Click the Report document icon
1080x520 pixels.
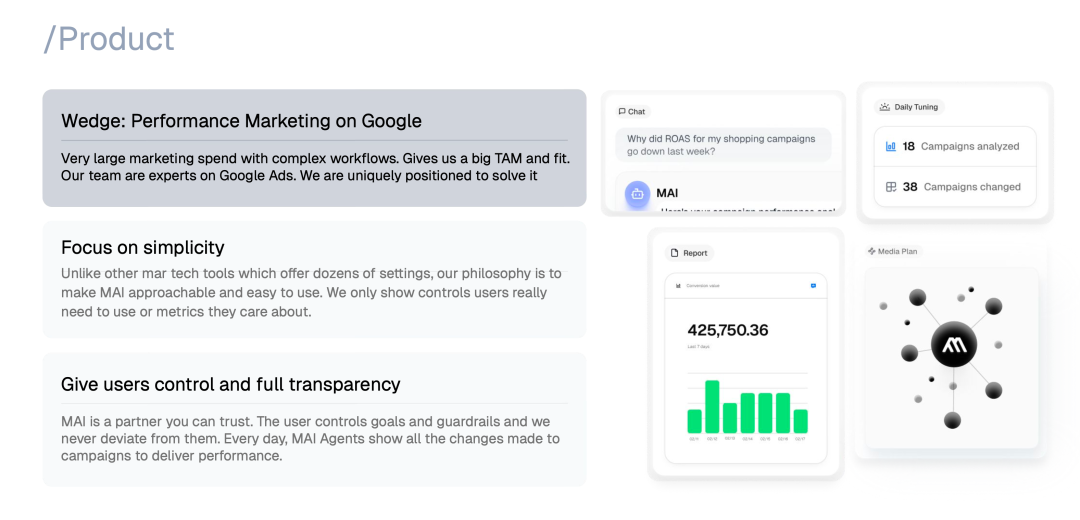point(675,253)
